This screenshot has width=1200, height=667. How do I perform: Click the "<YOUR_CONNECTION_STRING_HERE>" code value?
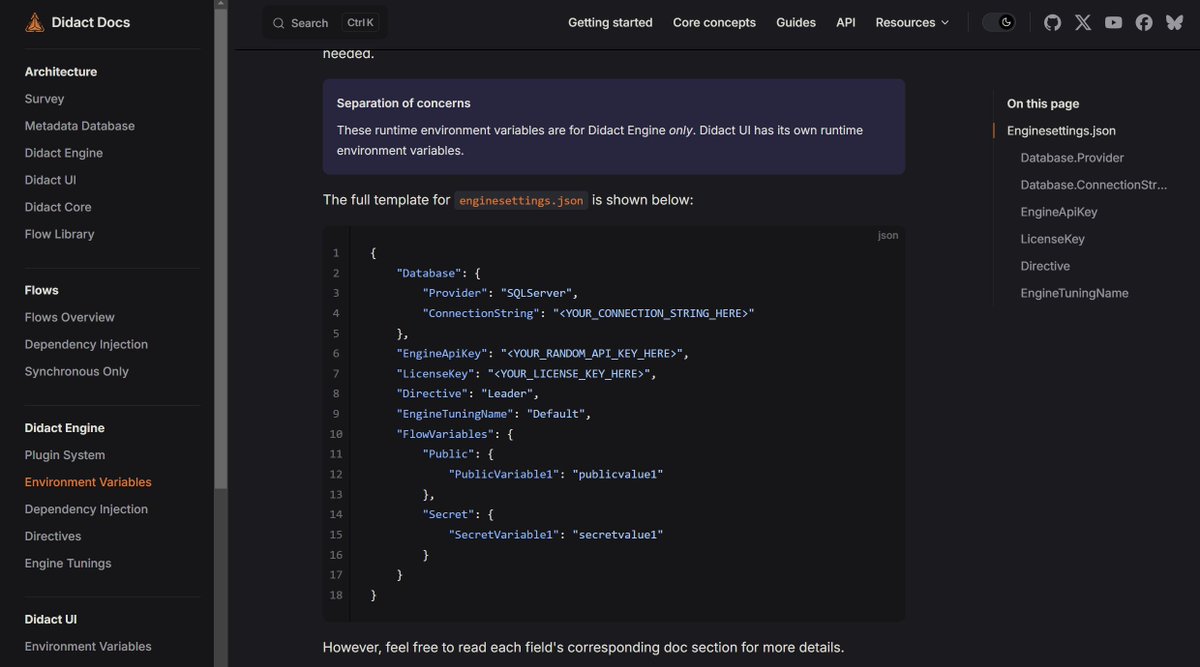point(654,313)
